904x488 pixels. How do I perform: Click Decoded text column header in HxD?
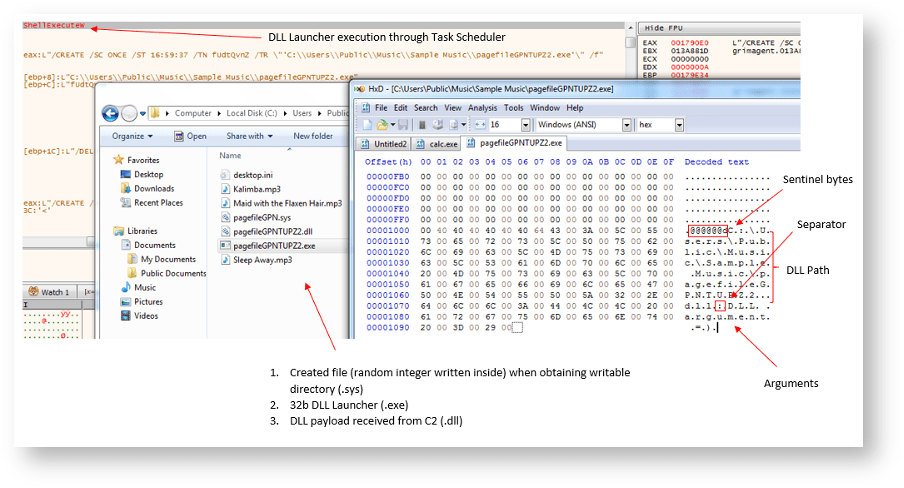coord(717,162)
